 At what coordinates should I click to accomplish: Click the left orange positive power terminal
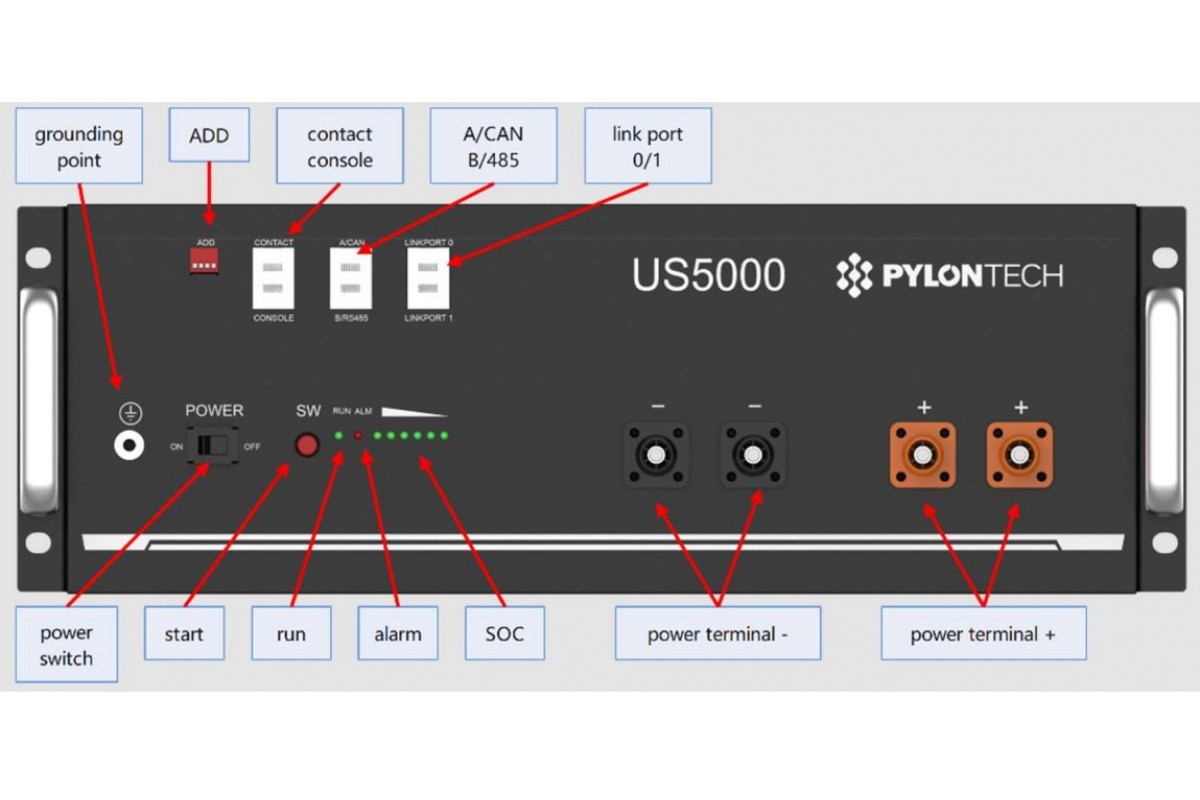(x=922, y=456)
